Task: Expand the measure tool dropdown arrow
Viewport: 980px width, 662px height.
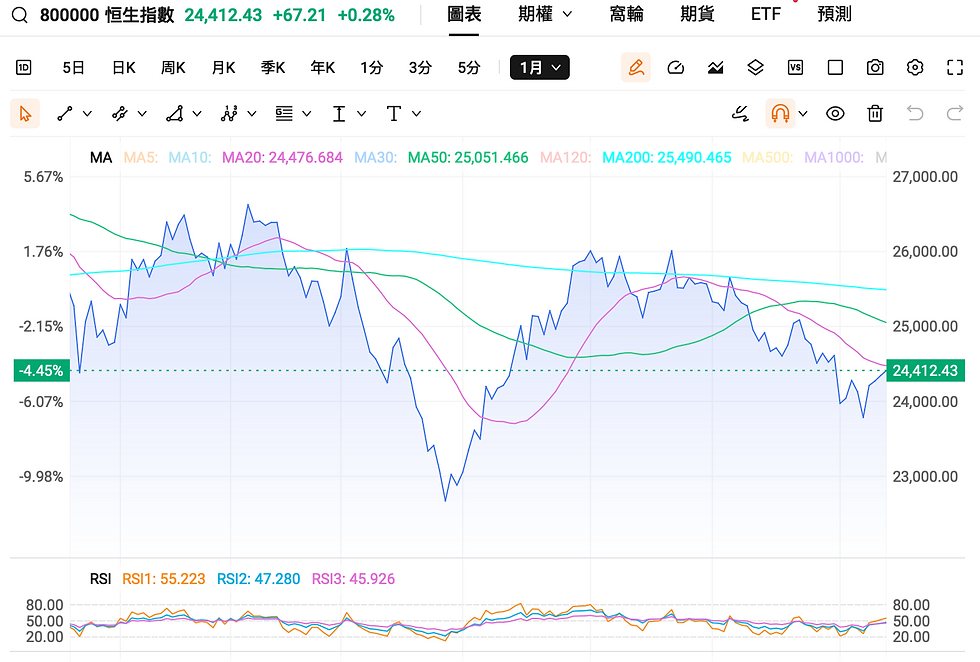Action: pyautogui.click(x=361, y=114)
